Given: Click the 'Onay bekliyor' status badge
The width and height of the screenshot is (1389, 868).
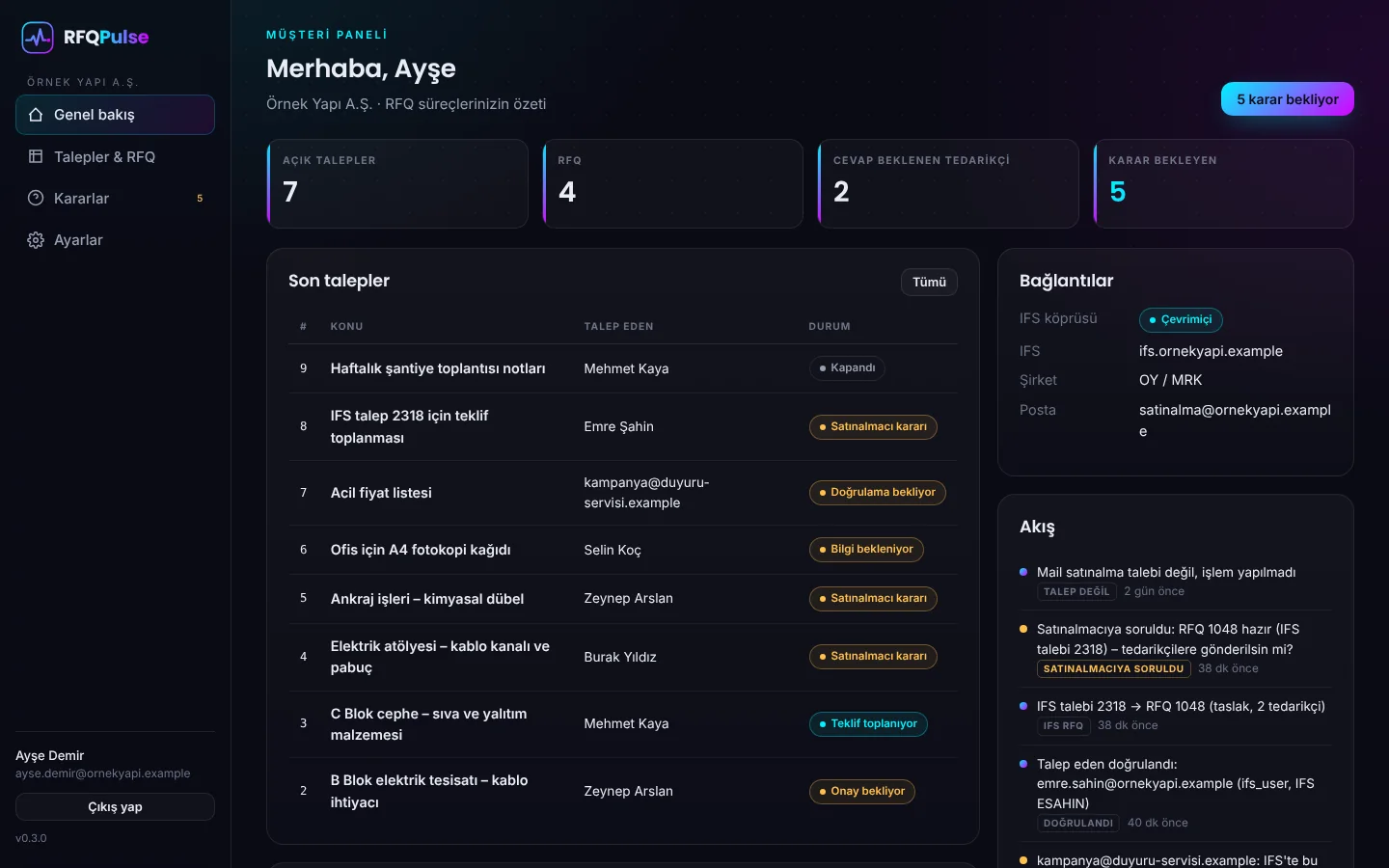Looking at the screenshot, I should click(x=861, y=792).
